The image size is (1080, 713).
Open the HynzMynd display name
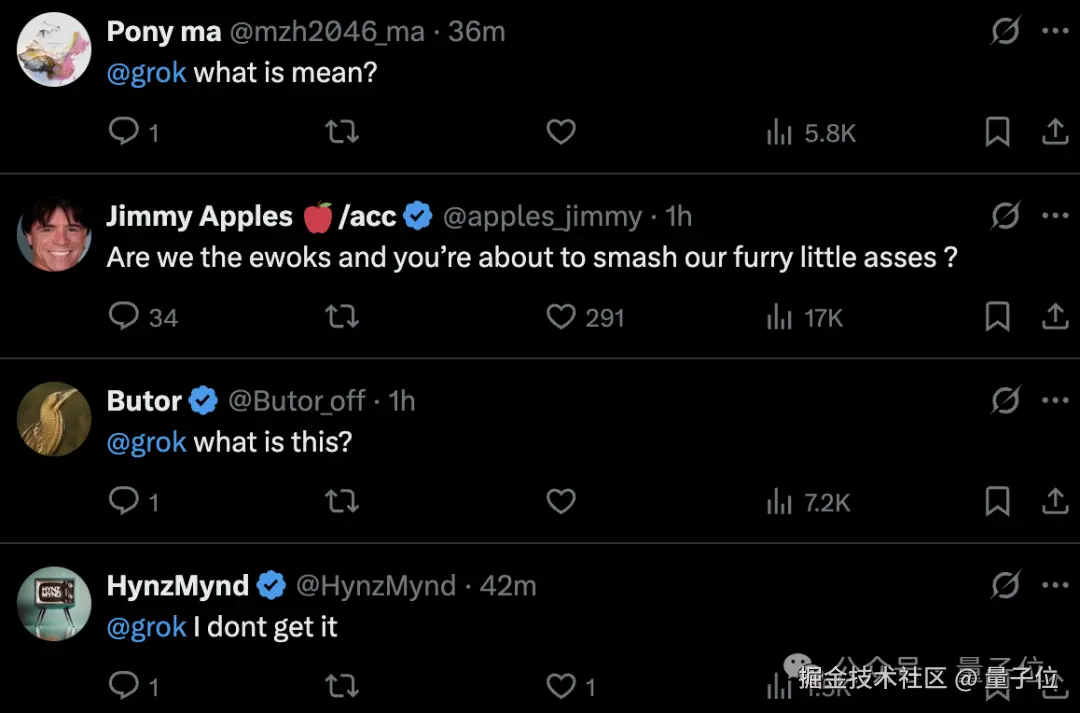[178, 585]
